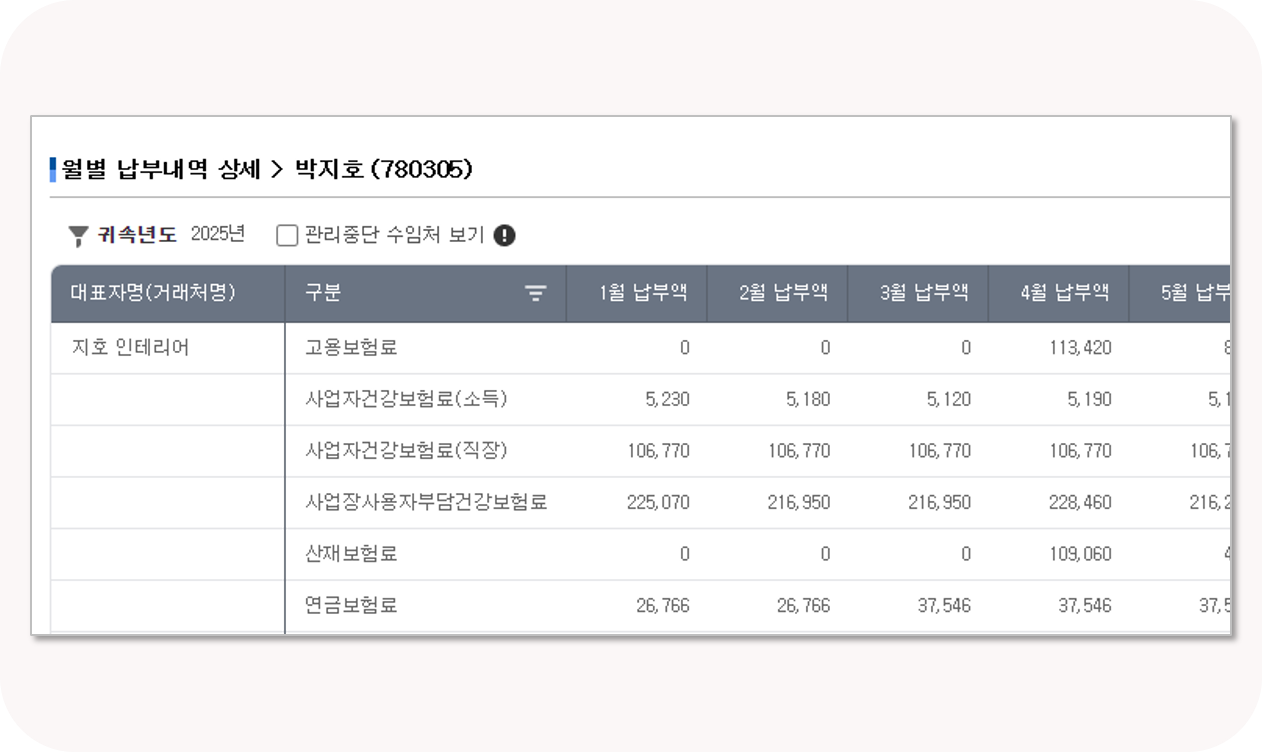Click the 사업장사용자부담건강보험료 row label
This screenshot has height=752, width=1262.
pos(426,502)
